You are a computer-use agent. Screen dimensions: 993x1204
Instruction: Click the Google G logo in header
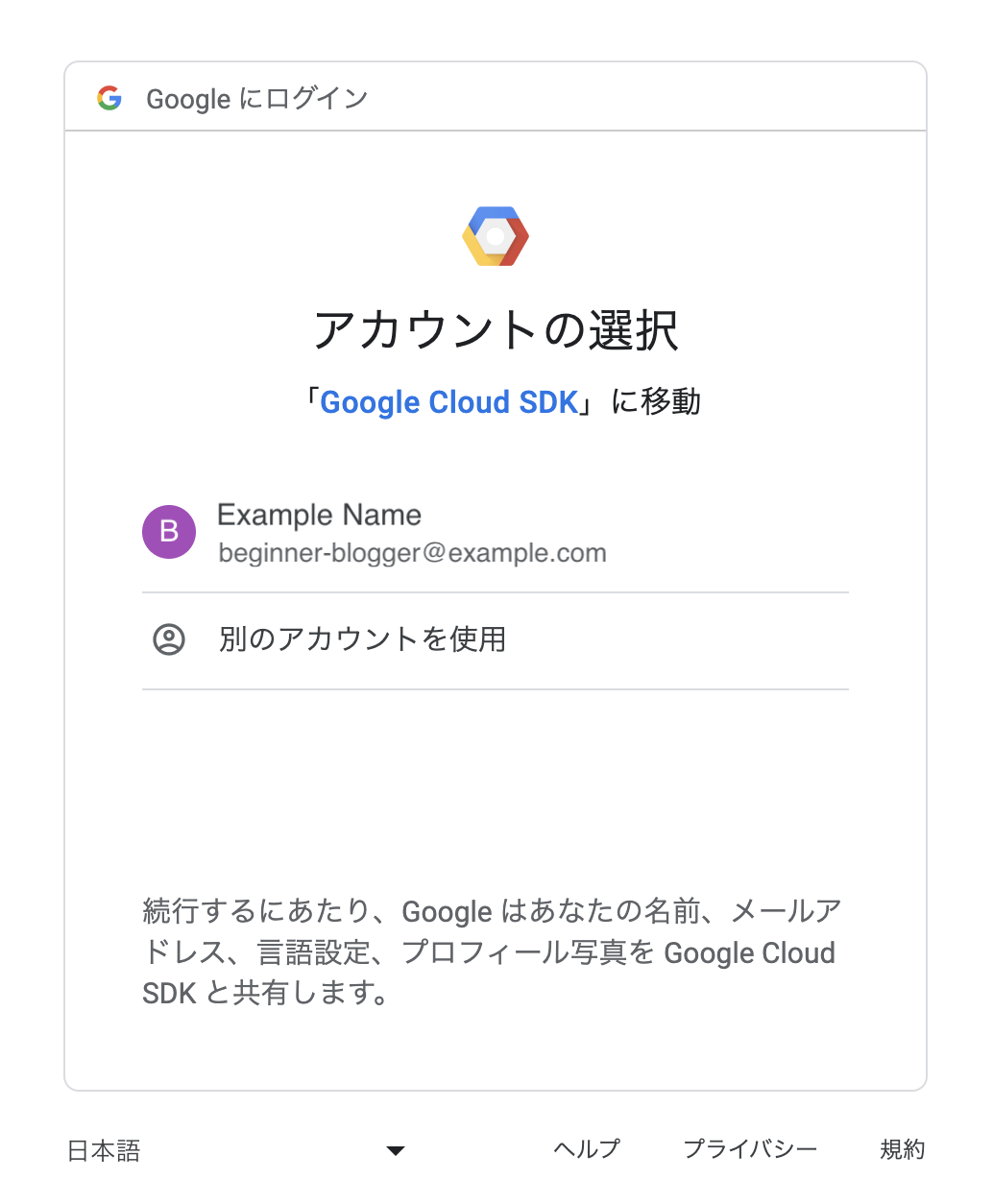point(109,98)
